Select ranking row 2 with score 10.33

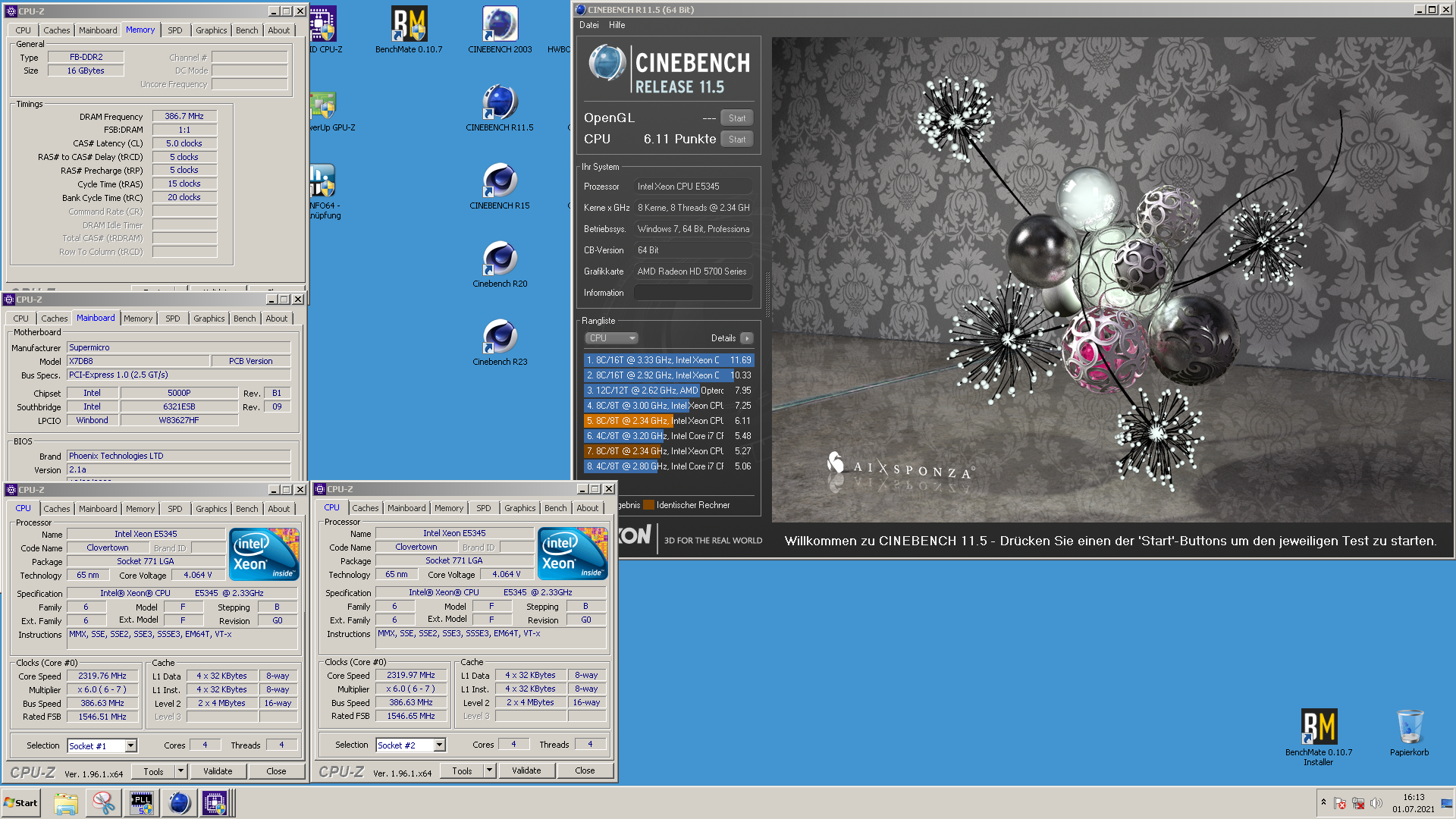pos(669,375)
